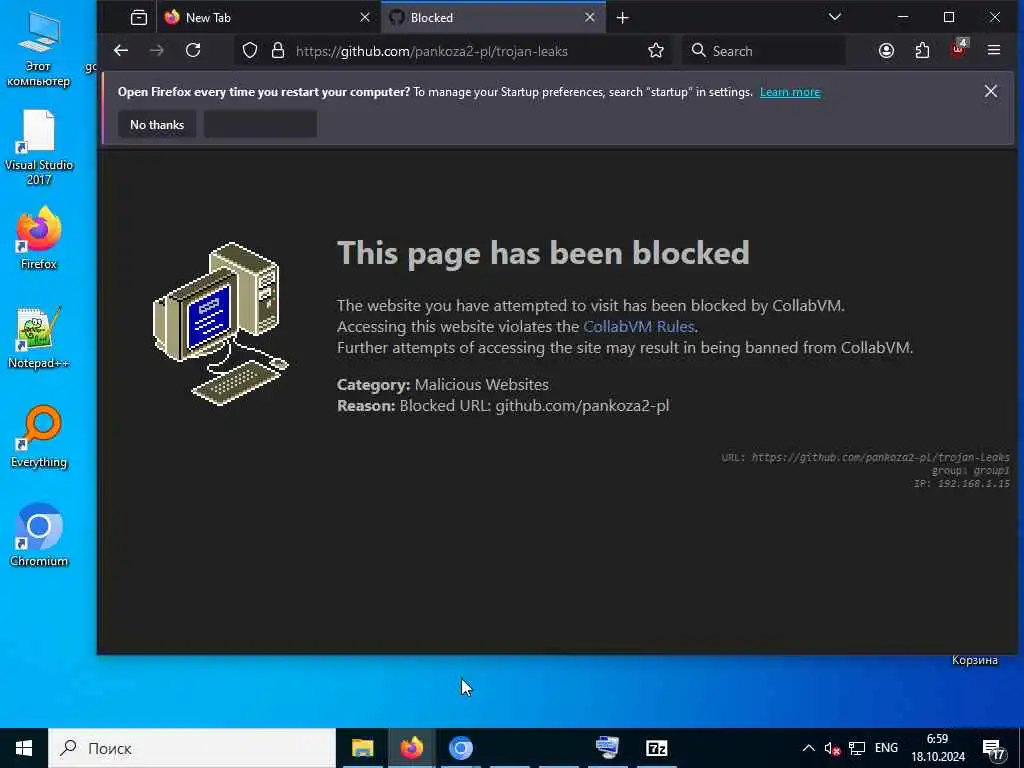Focus the Search box in toolbar
Image resolution: width=1024 pixels, height=768 pixels.
click(763, 51)
